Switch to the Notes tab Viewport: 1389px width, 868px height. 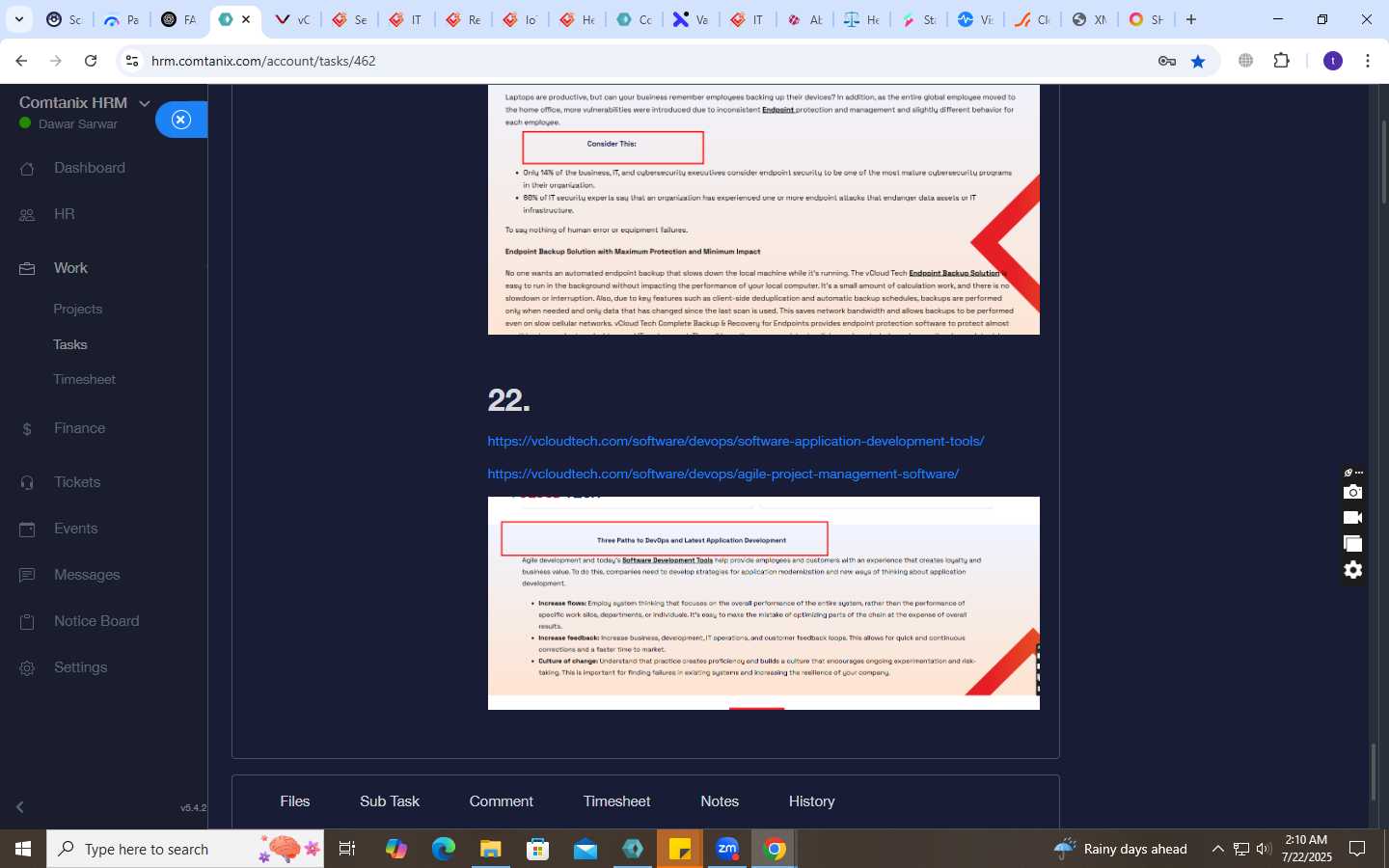(720, 801)
